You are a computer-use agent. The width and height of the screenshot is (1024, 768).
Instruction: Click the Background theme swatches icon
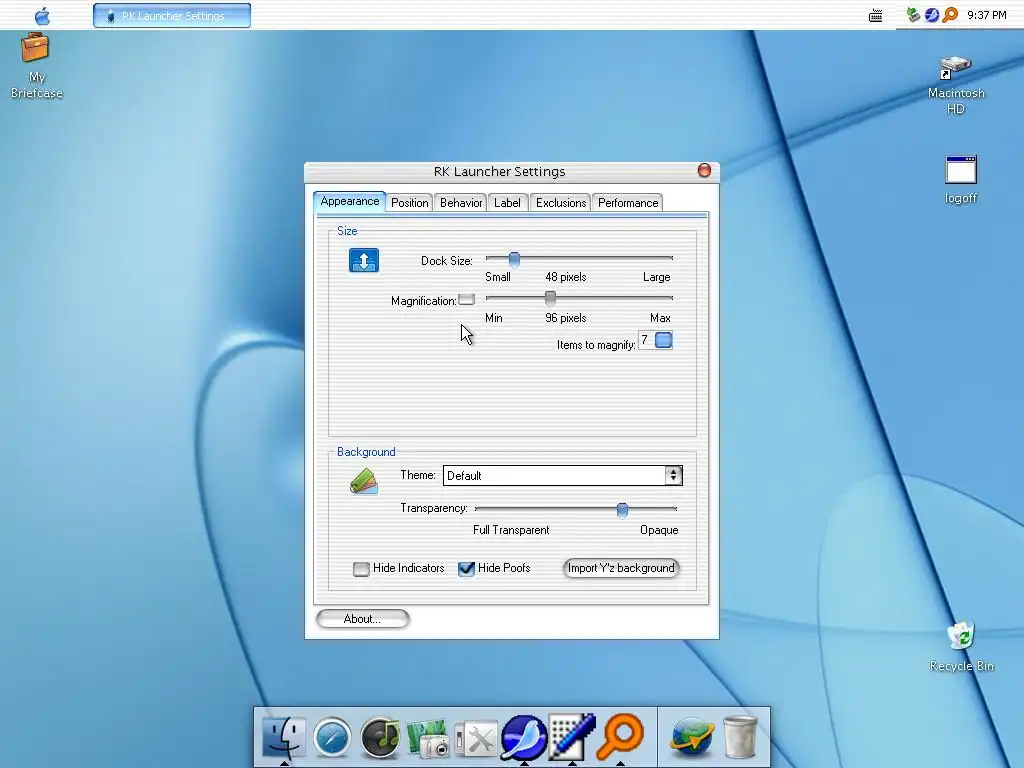pyautogui.click(x=364, y=482)
